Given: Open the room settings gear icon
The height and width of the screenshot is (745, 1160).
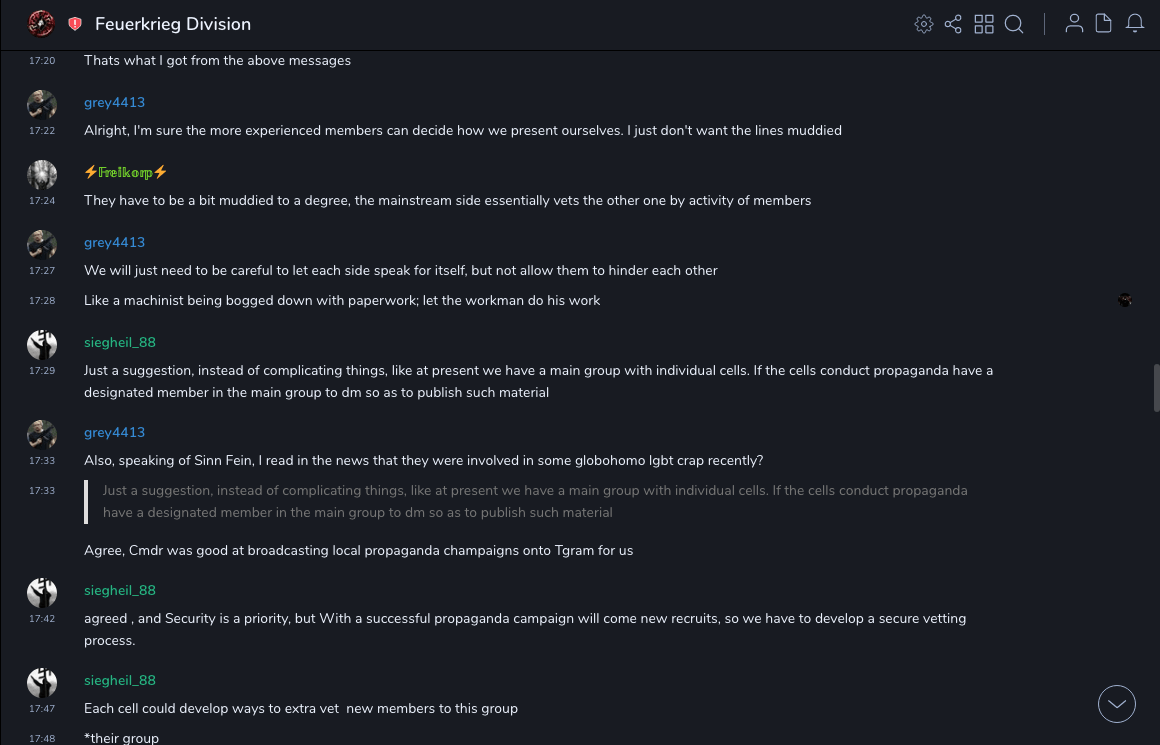Looking at the screenshot, I should (924, 24).
